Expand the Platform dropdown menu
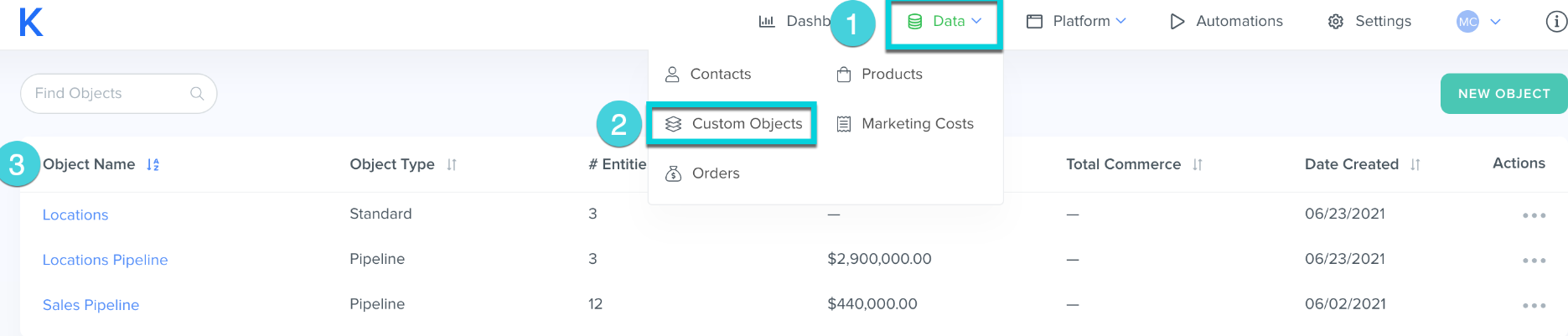The width and height of the screenshot is (1568, 336). coord(1077,22)
